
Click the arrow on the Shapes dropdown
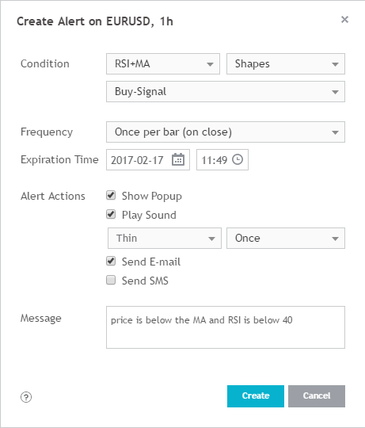pyautogui.click(x=335, y=64)
